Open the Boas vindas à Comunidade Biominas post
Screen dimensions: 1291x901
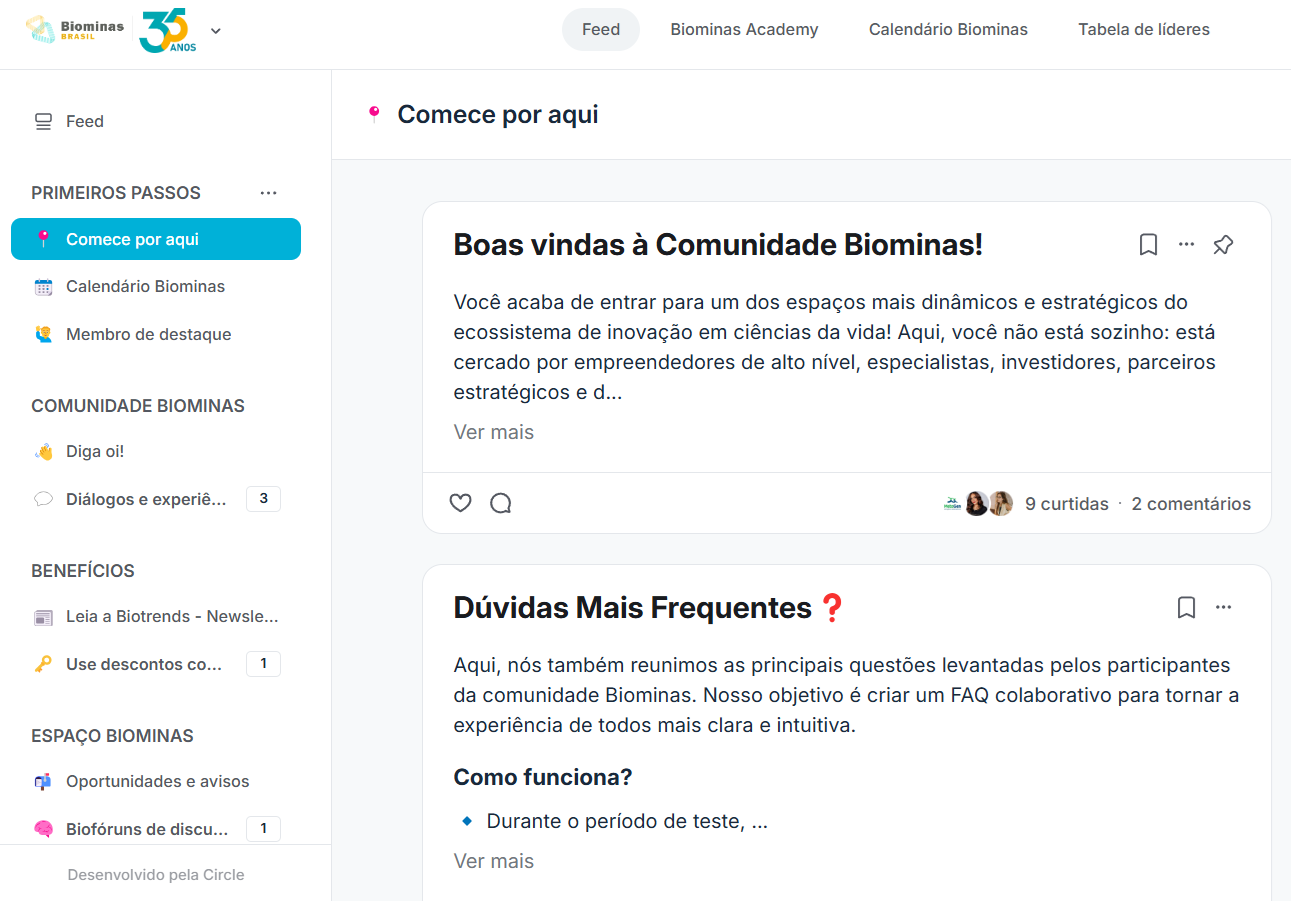pyautogui.click(x=718, y=245)
